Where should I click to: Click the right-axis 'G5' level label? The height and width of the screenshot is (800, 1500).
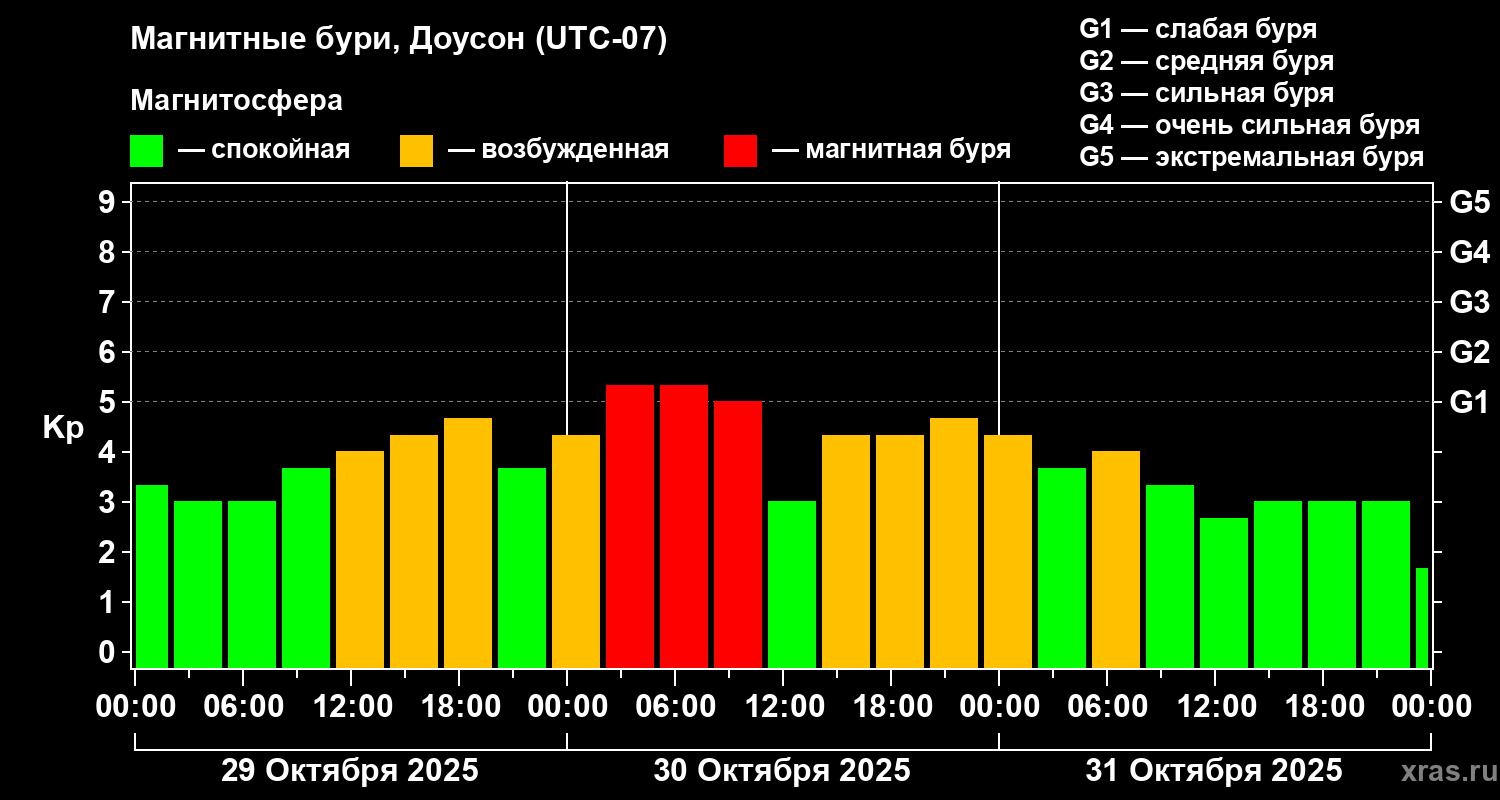[x=1469, y=203]
